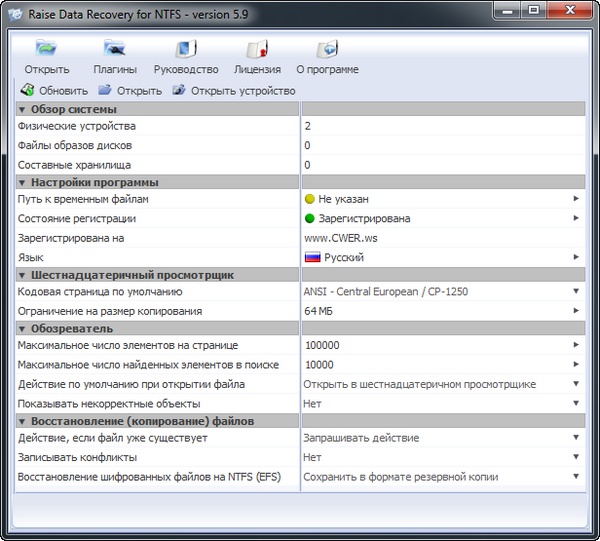Viewport: 600px width, 541px height.
Task: Open the Показывать некорректные объекты dropdown
Action: coord(576,403)
